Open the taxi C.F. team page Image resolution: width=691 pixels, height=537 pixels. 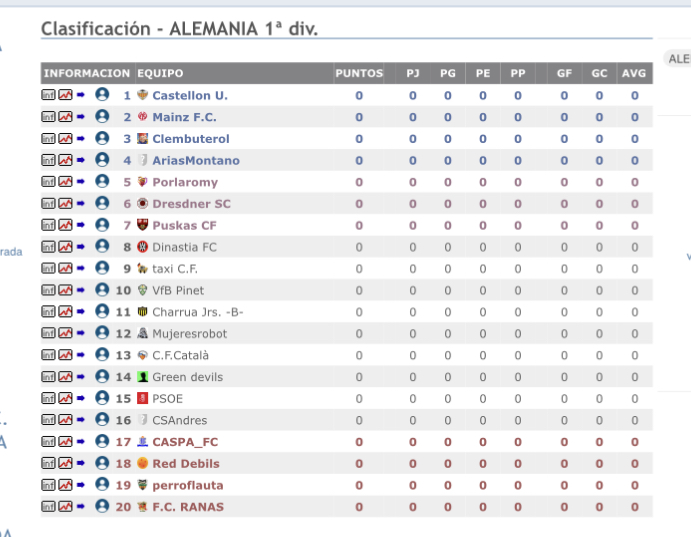coord(174,269)
